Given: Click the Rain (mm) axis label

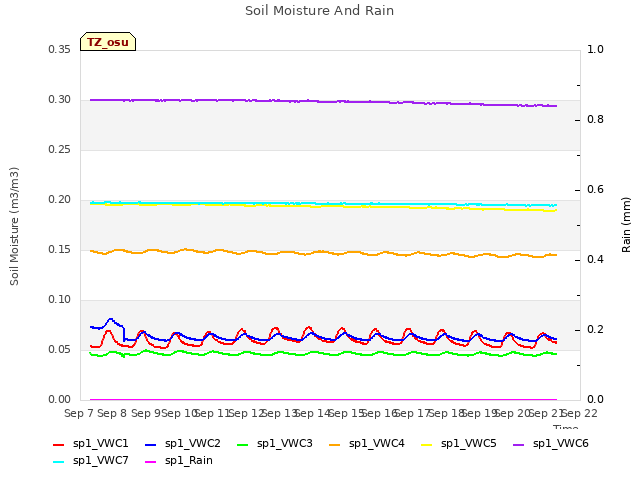Looking at the screenshot, I should (x=626, y=225).
